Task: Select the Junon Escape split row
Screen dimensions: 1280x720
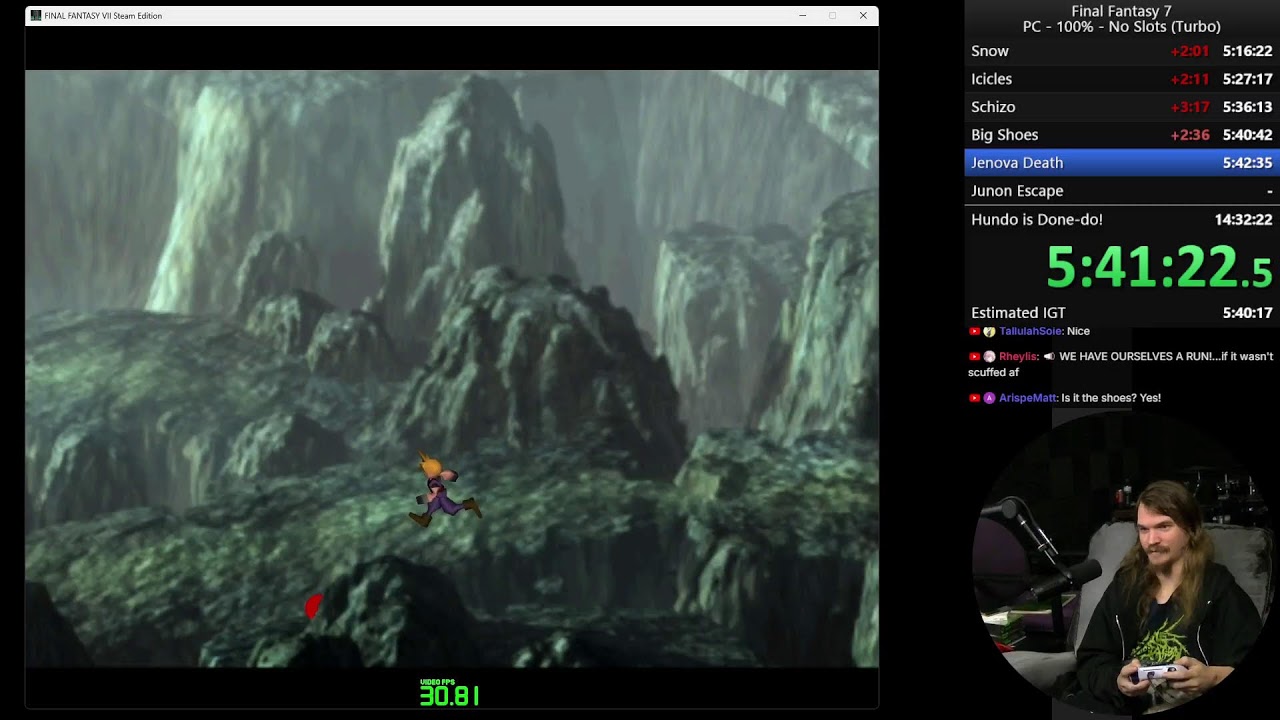Action: click(x=1122, y=191)
